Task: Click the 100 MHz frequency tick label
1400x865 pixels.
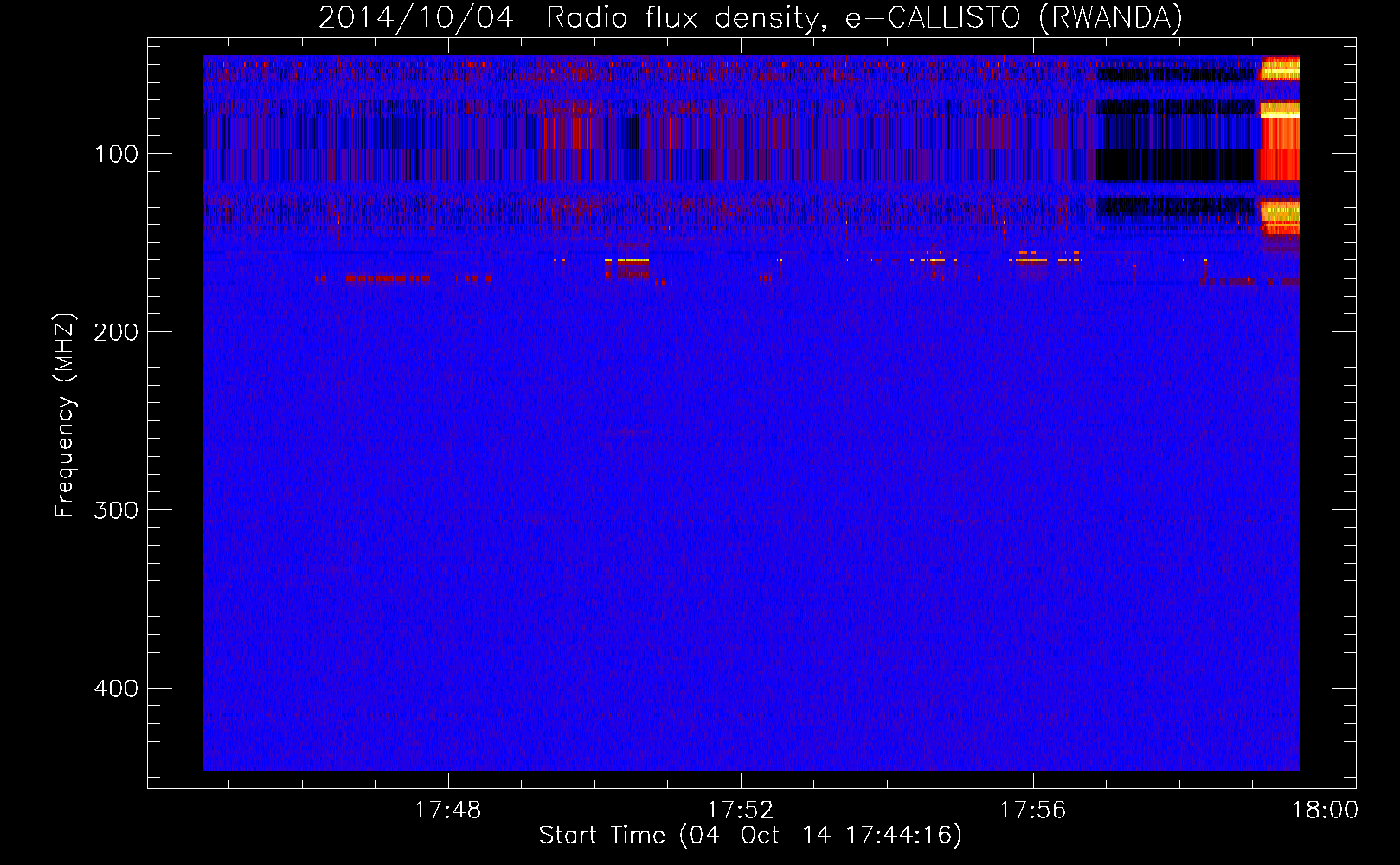Action: click(116, 154)
